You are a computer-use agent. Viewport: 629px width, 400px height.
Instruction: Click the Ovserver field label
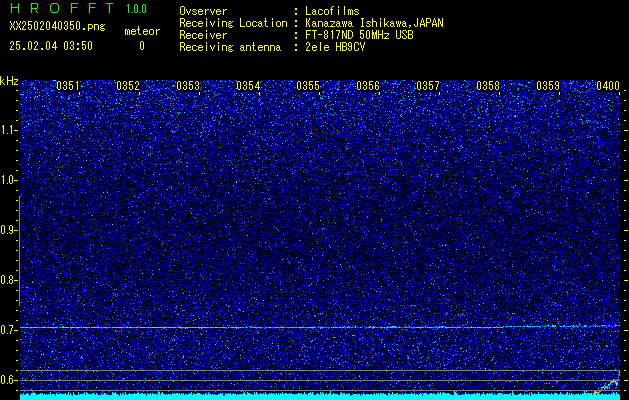pyautogui.click(x=203, y=11)
